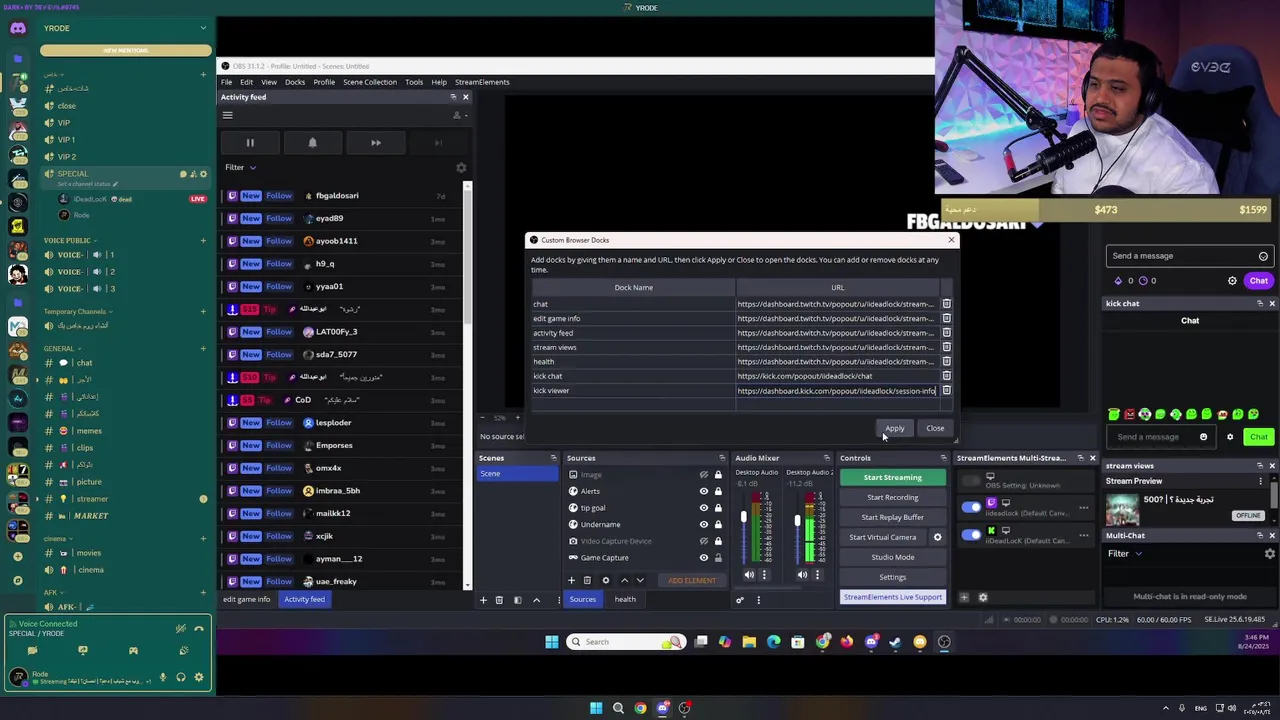Image resolution: width=1280 pixels, height=720 pixels.
Task: Add output in StreamElements Multi-Stream dock
Action: click(964, 598)
